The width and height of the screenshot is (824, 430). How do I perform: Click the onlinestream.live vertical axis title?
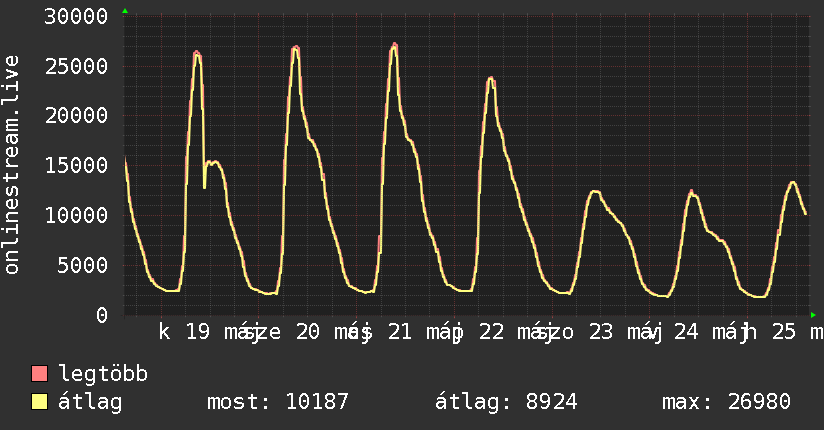(x=11, y=165)
